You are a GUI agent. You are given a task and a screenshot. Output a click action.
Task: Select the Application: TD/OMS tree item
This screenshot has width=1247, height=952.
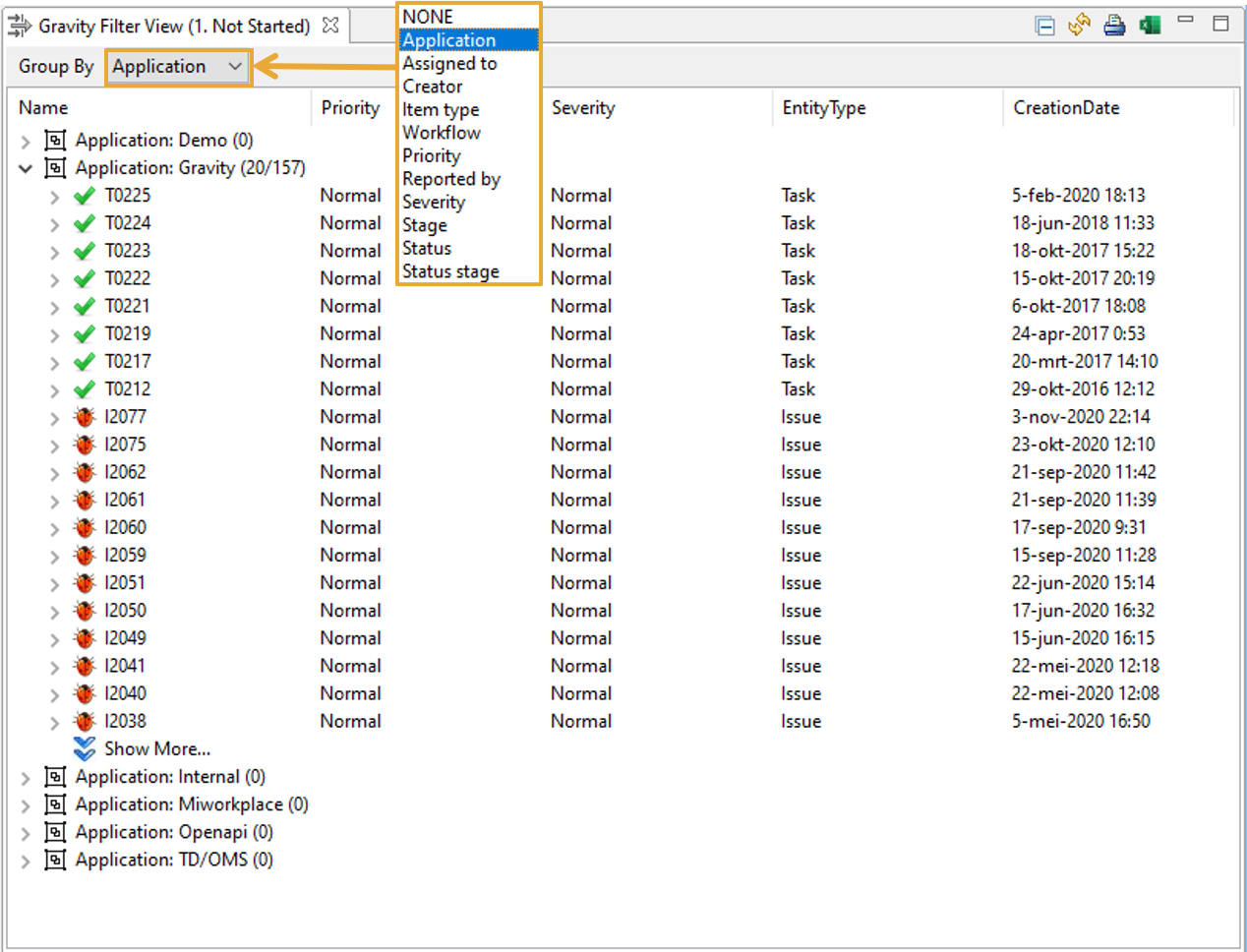[x=174, y=860]
